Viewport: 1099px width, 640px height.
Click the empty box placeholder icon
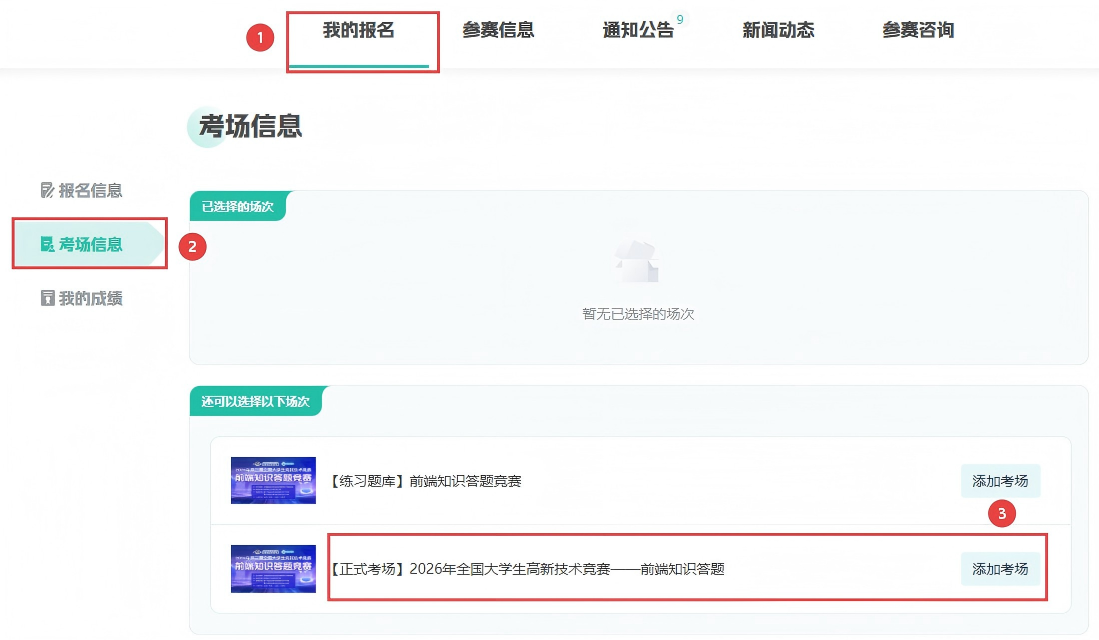pyautogui.click(x=637, y=263)
